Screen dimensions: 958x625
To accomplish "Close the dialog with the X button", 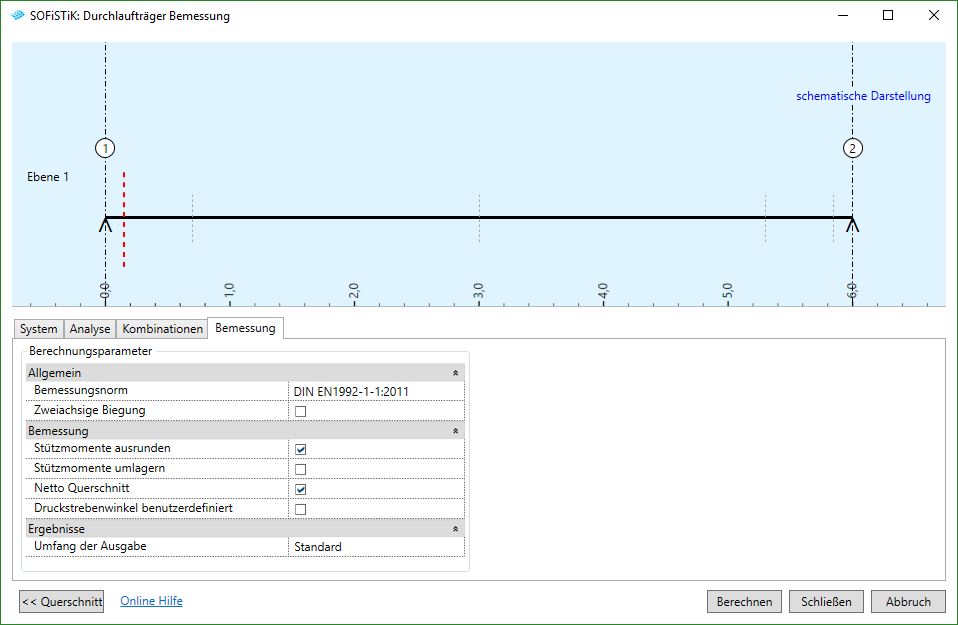I will click(x=933, y=16).
